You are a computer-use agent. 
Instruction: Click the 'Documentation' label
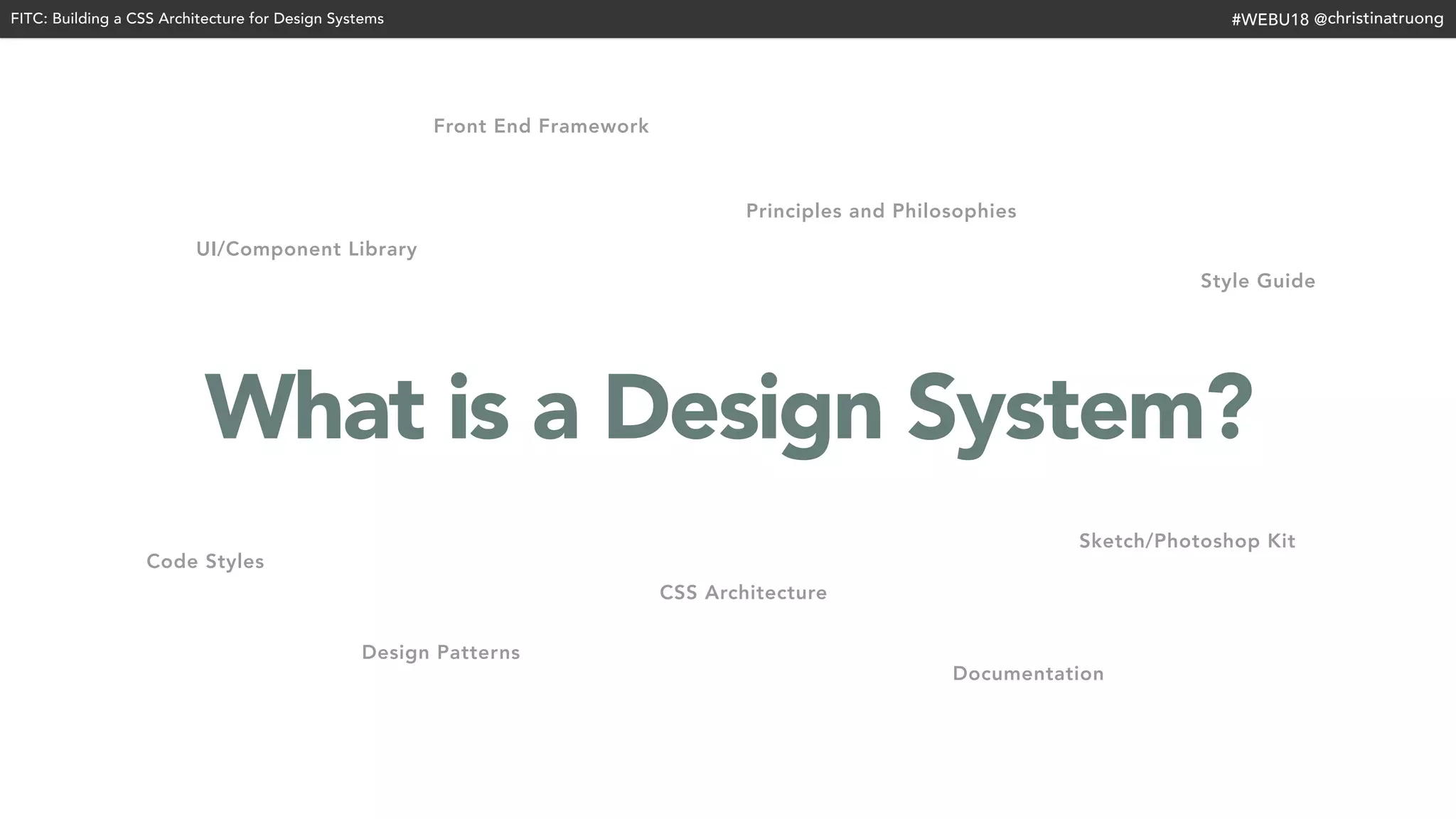(1028, 674)
